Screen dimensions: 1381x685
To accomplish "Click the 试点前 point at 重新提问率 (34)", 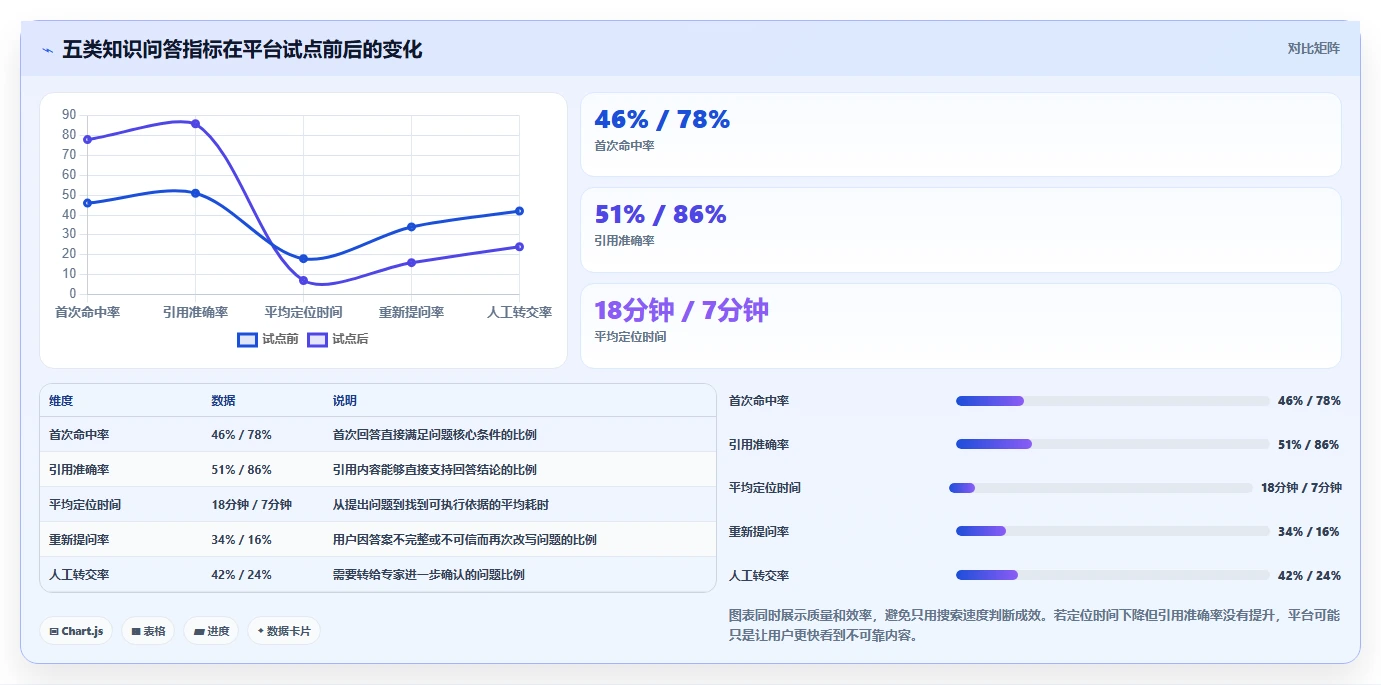I will 411,227.
